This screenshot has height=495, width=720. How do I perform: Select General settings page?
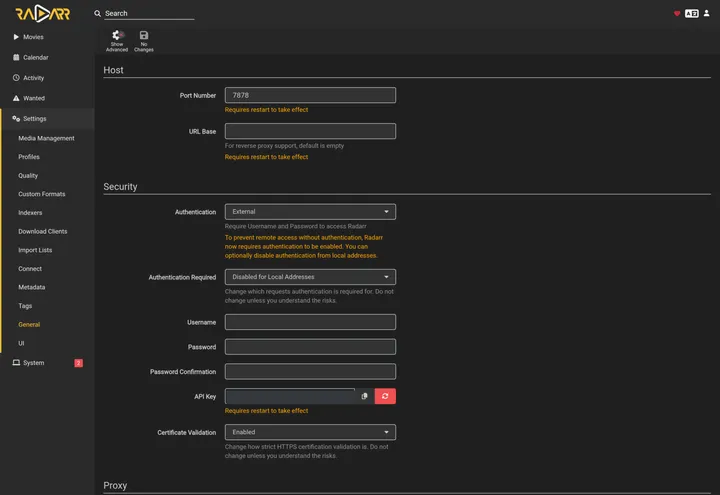29,325
